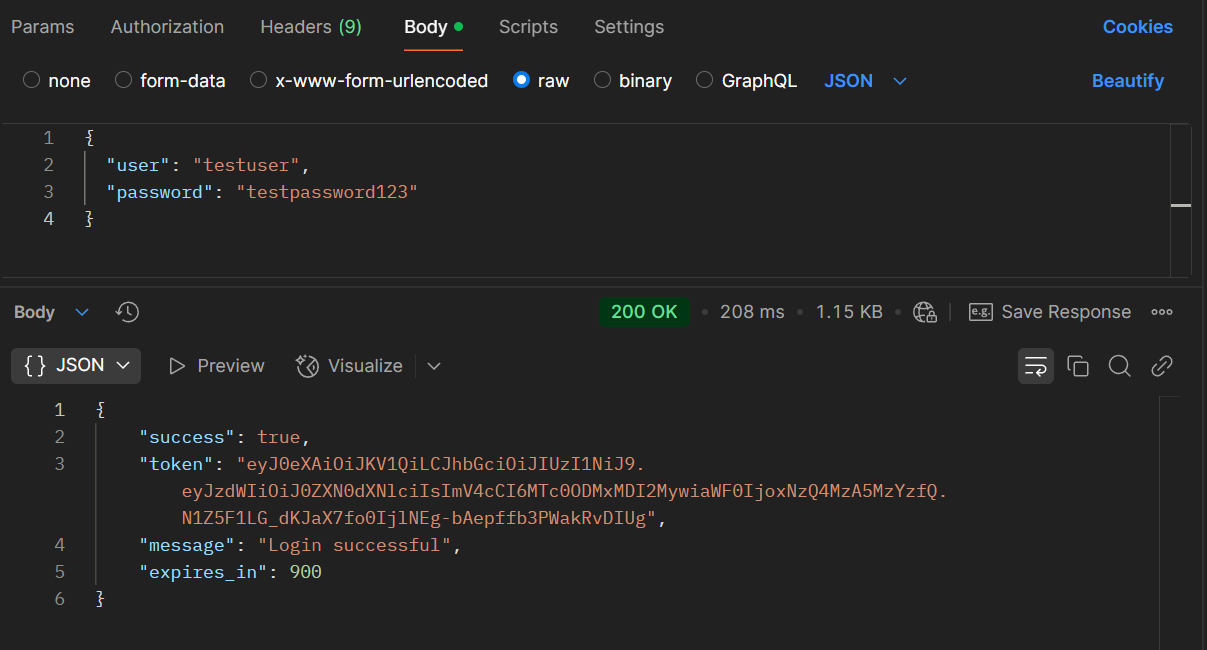Switch body format to binary

632,80
